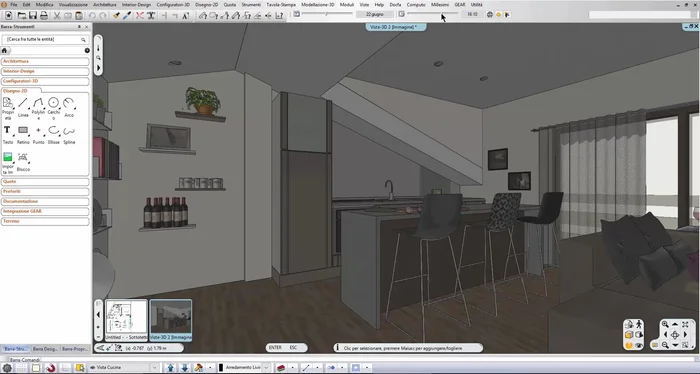The image size is (700, 374).
Task: Expand the Documentazione section
Action: pyautogui.click(x=45, y=201)
